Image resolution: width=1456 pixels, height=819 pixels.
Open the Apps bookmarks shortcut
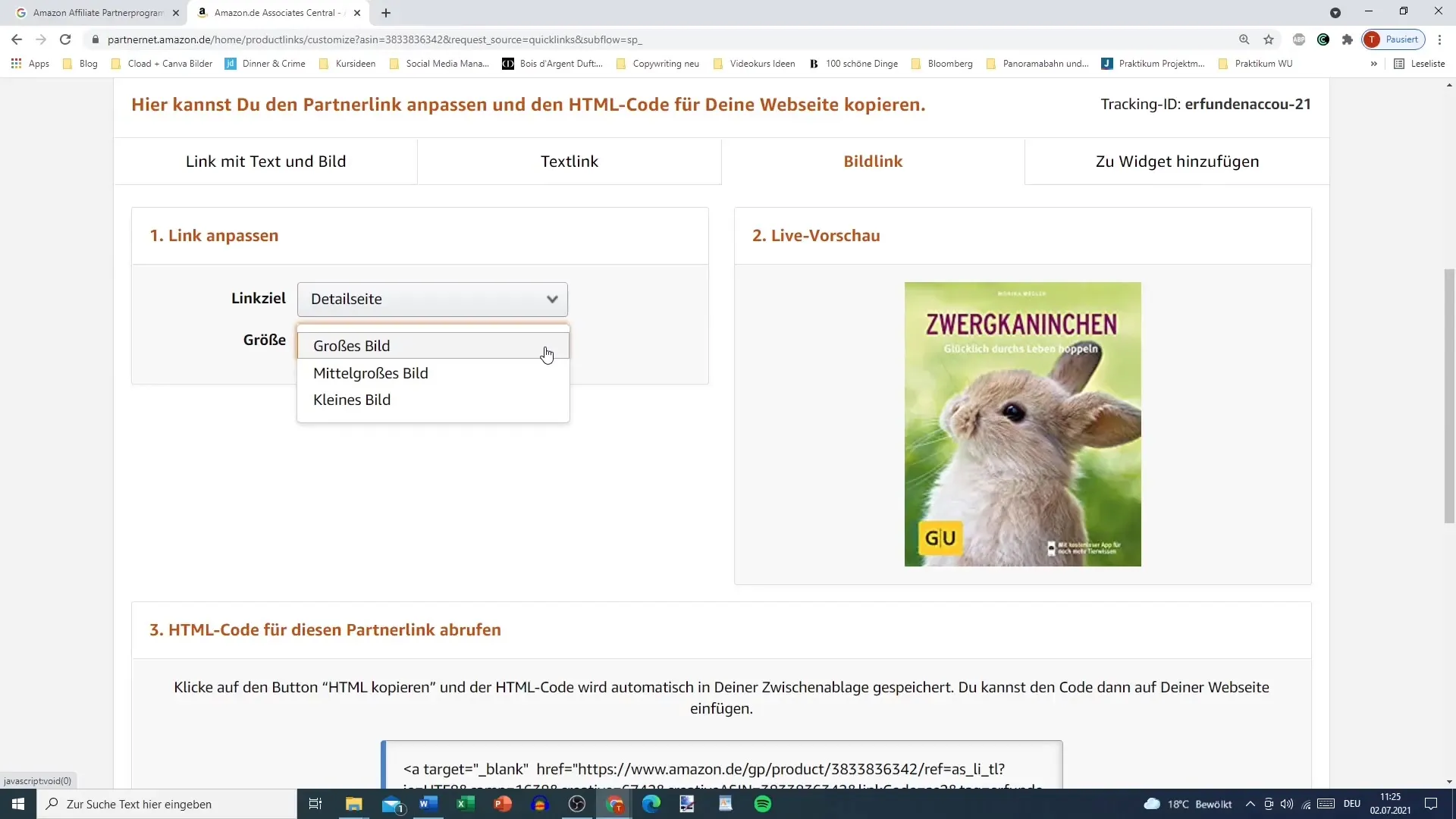[x=30, y=64]
